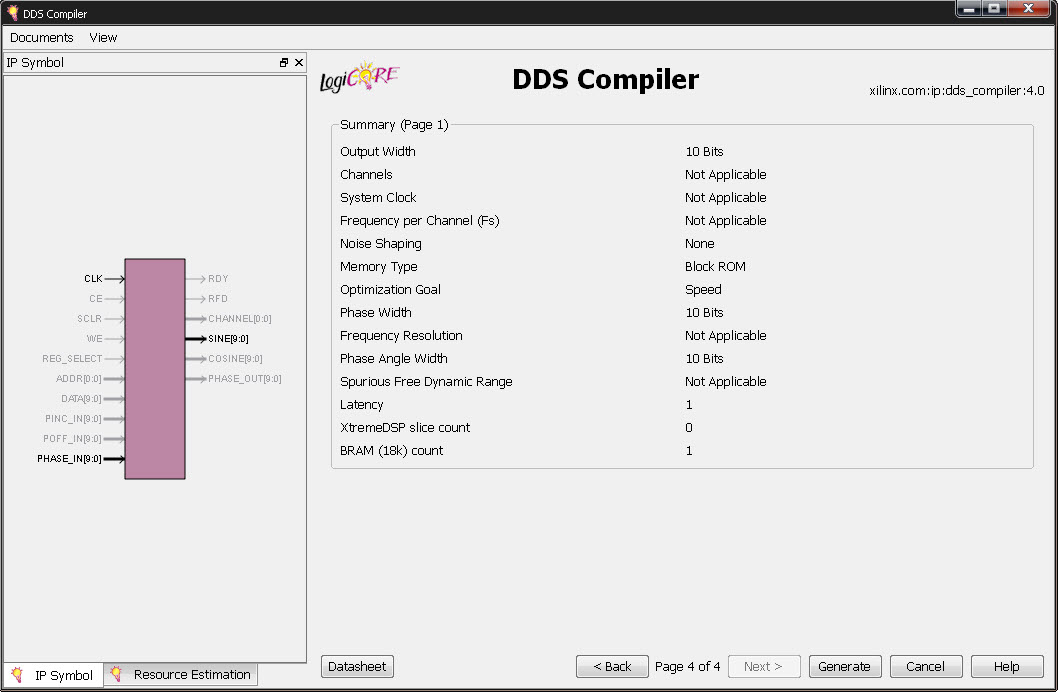Switch to the Resource Estimation tab
Screen dimensions: 1058x692
tap(181, 675)
